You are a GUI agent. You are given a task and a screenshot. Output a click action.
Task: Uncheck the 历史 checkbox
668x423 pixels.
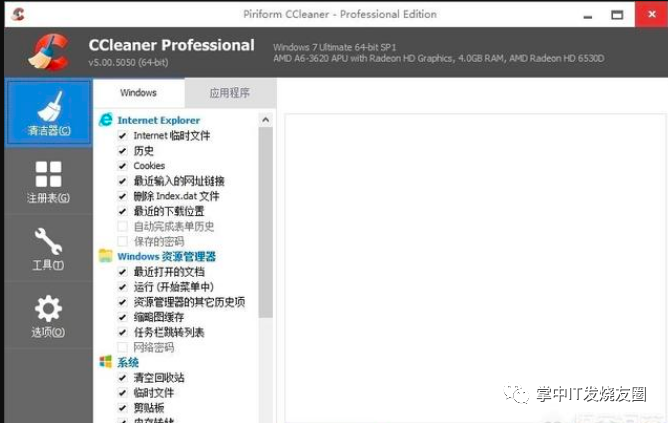pyautogui.click(x=122, y=151)
